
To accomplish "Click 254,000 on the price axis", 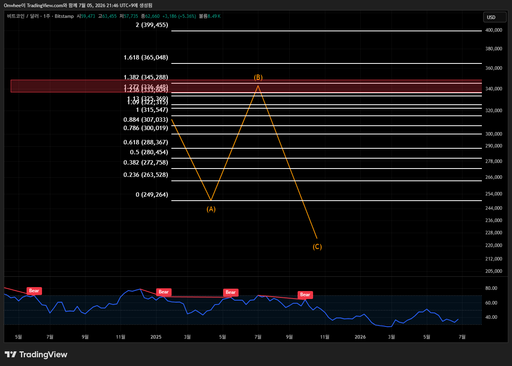I will (494, 194).
